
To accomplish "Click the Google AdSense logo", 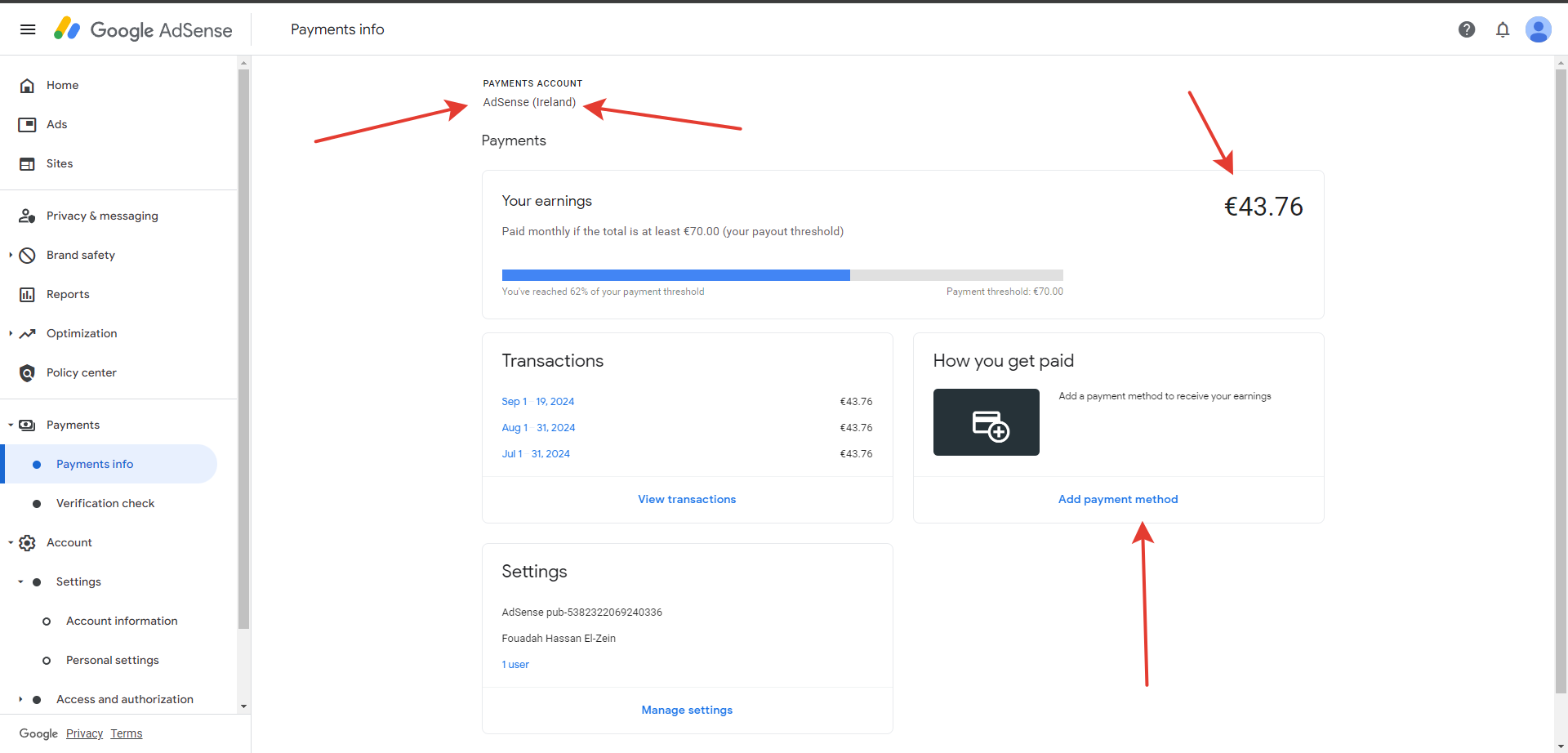I will [143, 29].
